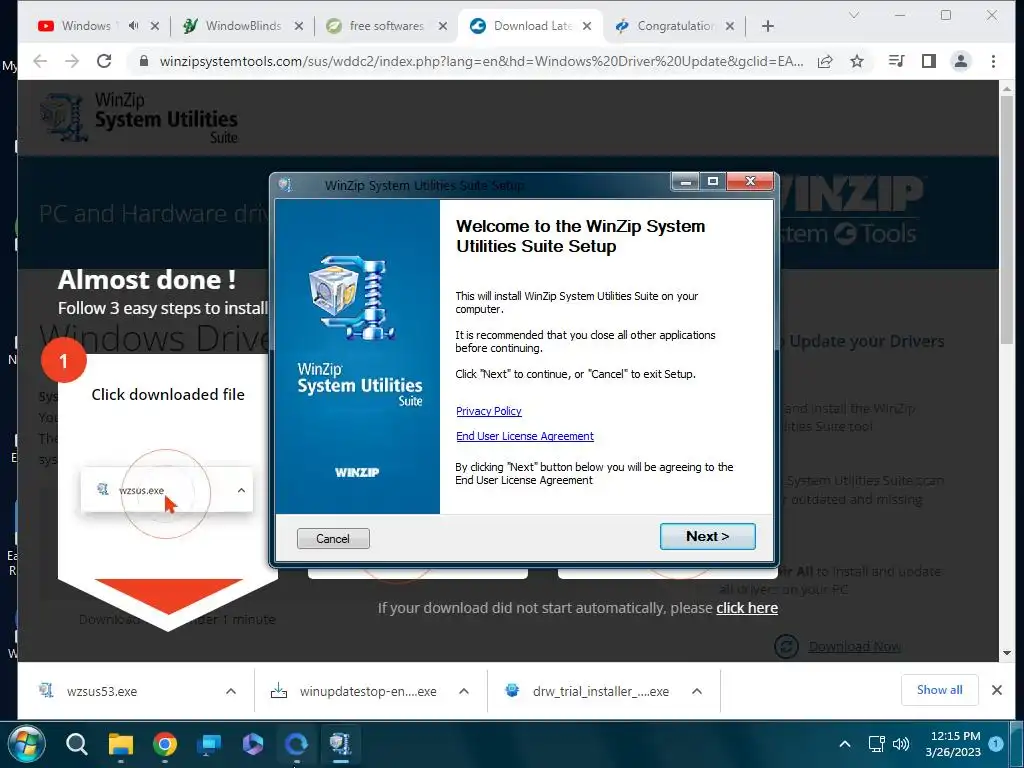Toggle the browser side panel
The height and width of the screenshot is (768, 1024).
[929, 61]
